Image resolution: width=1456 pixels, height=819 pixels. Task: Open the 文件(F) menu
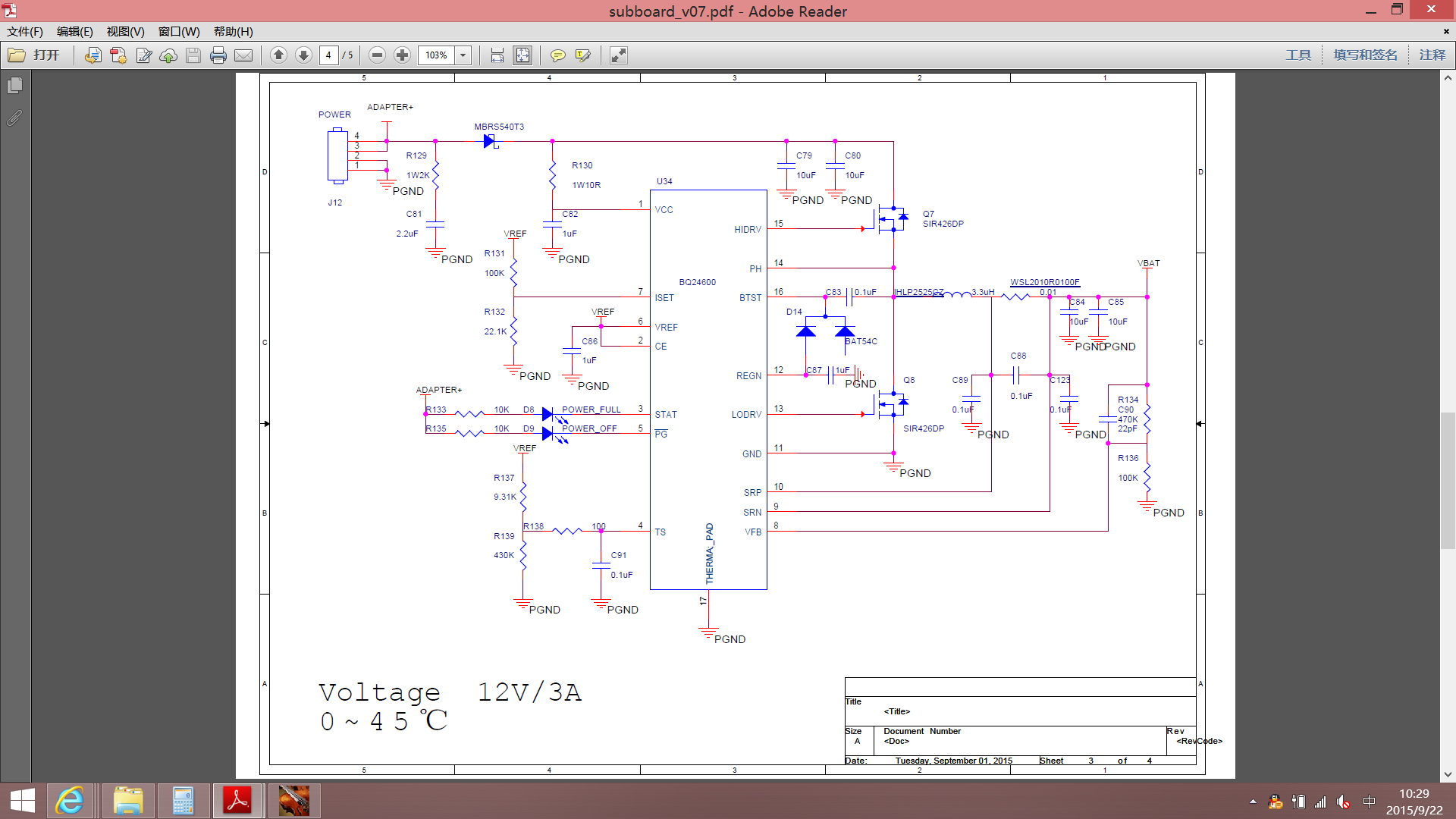25,32
